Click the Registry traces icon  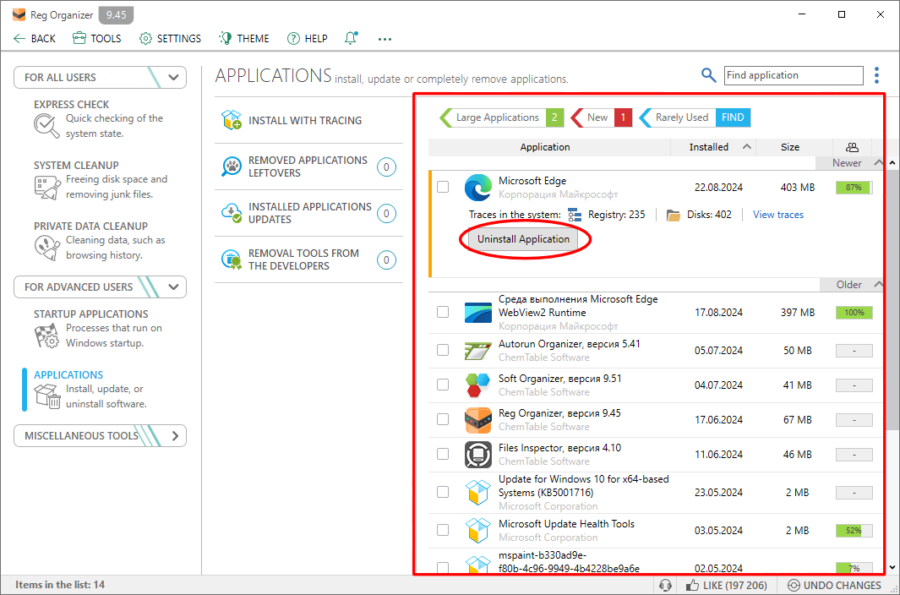coord(575,215)
